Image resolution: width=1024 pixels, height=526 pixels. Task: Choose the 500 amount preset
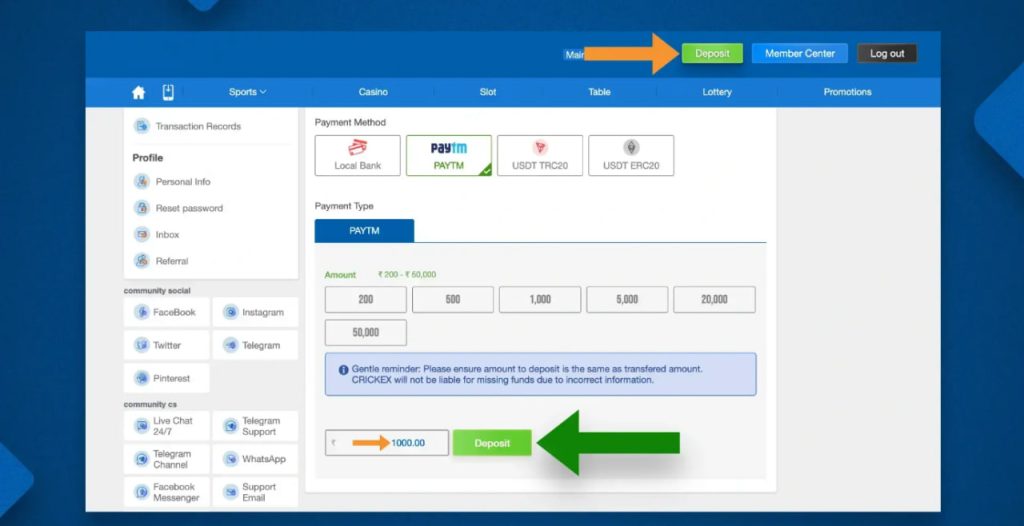[453, 299]
